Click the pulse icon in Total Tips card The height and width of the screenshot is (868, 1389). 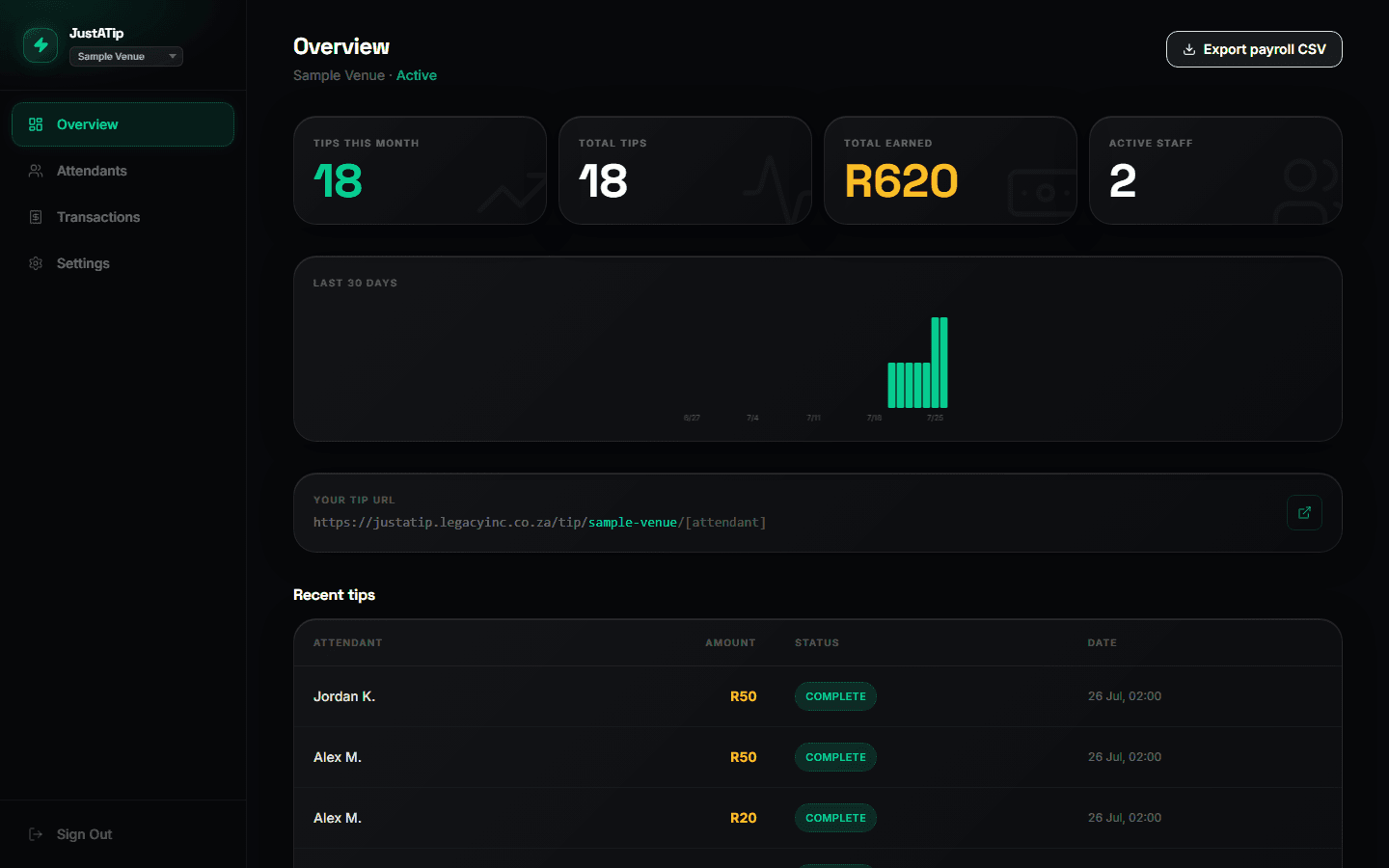pos(777,189)
